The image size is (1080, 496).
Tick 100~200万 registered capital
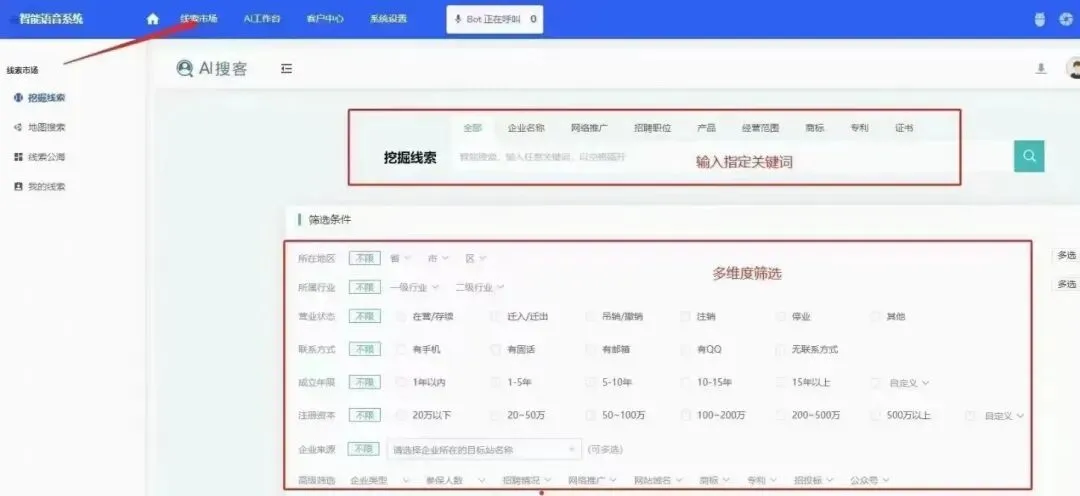(x=685, y=415)
